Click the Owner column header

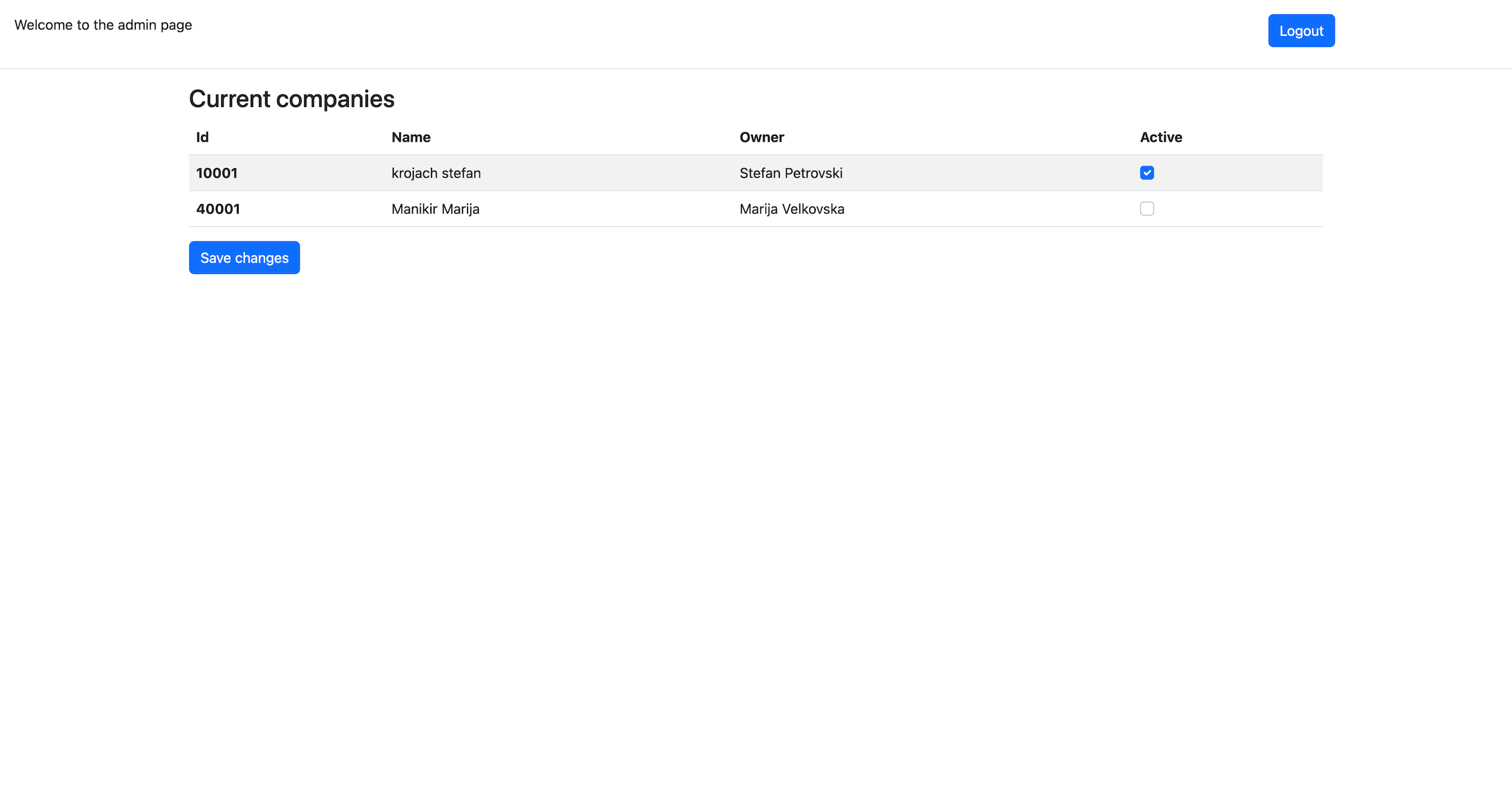tap(762, 137)
